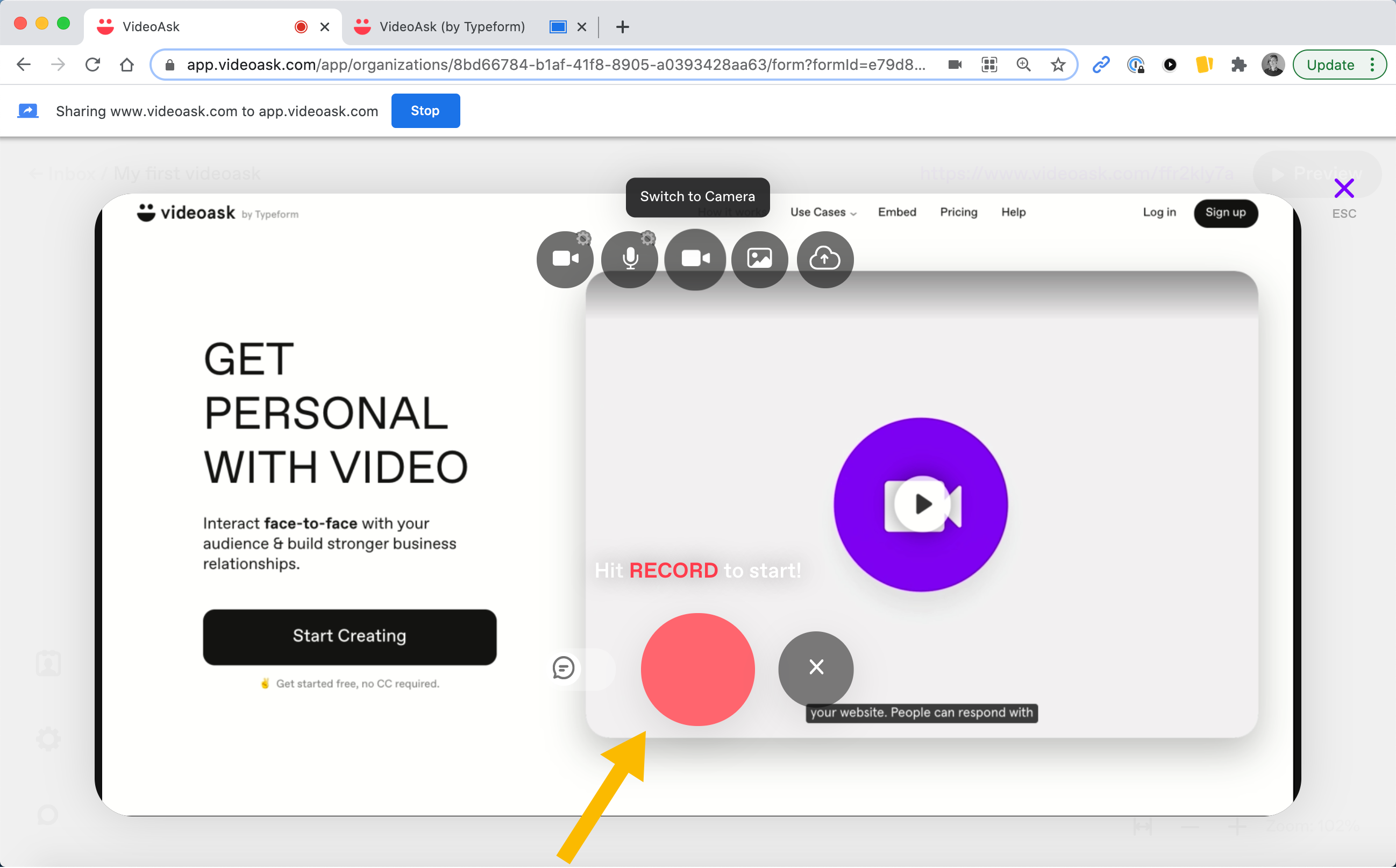The height and width of the screenshot is (868, 1396).
Task: Open a new browser tab
Action: (622, 26)
